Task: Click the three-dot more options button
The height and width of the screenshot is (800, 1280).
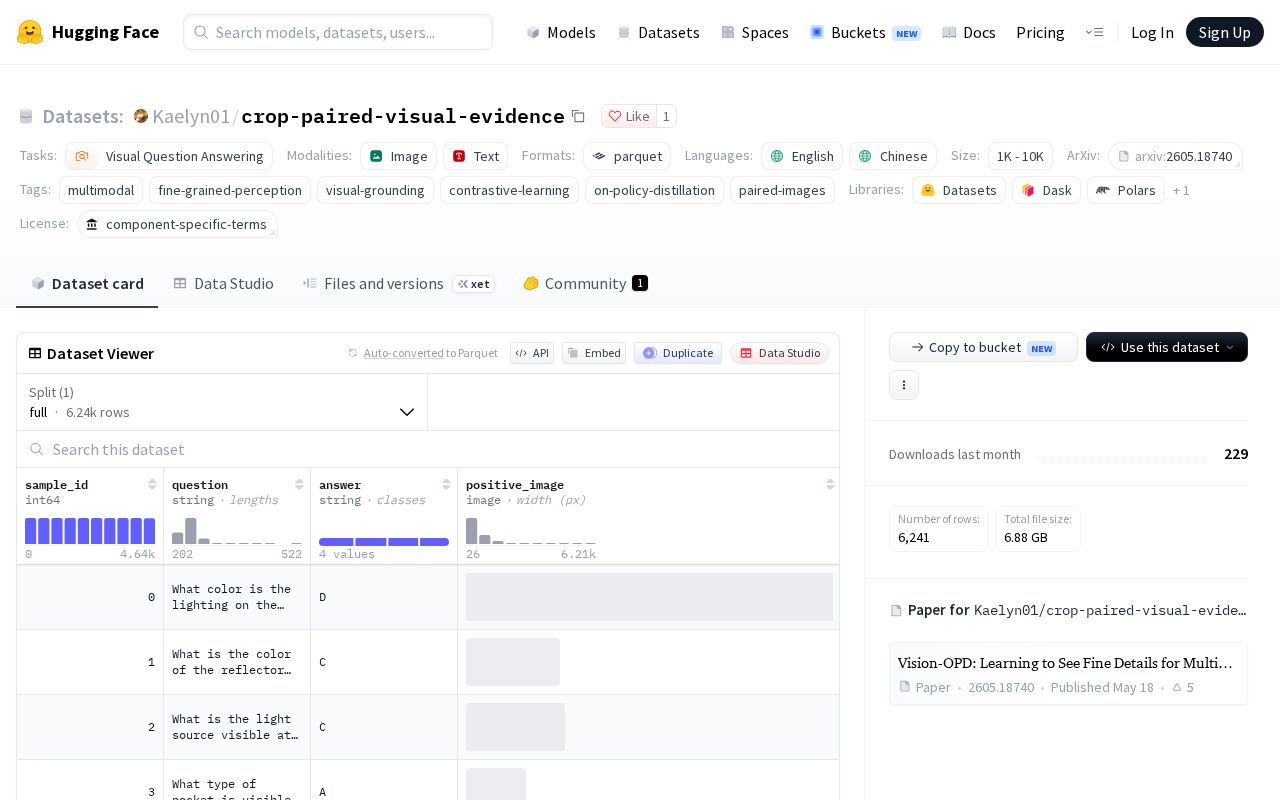Action: coord(904,385)
